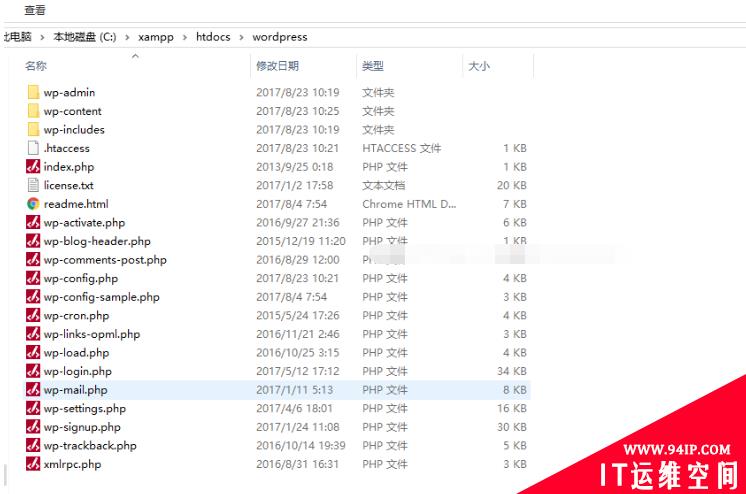Viewport: 746px width, 494px height.
Task: Click the Chrome HTML D... type cell
Action: click(409, 204)
